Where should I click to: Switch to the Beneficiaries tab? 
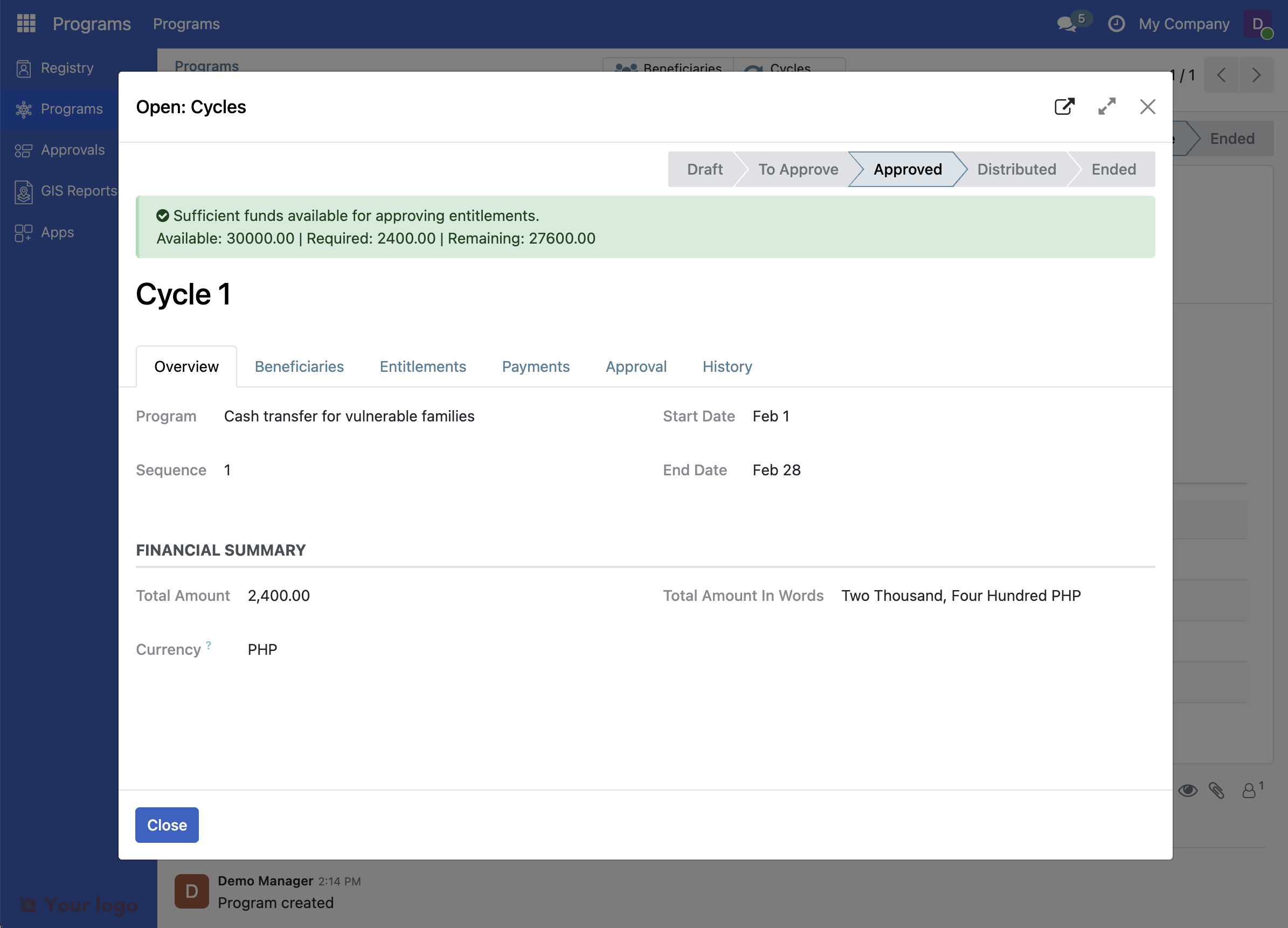point(299,366)
